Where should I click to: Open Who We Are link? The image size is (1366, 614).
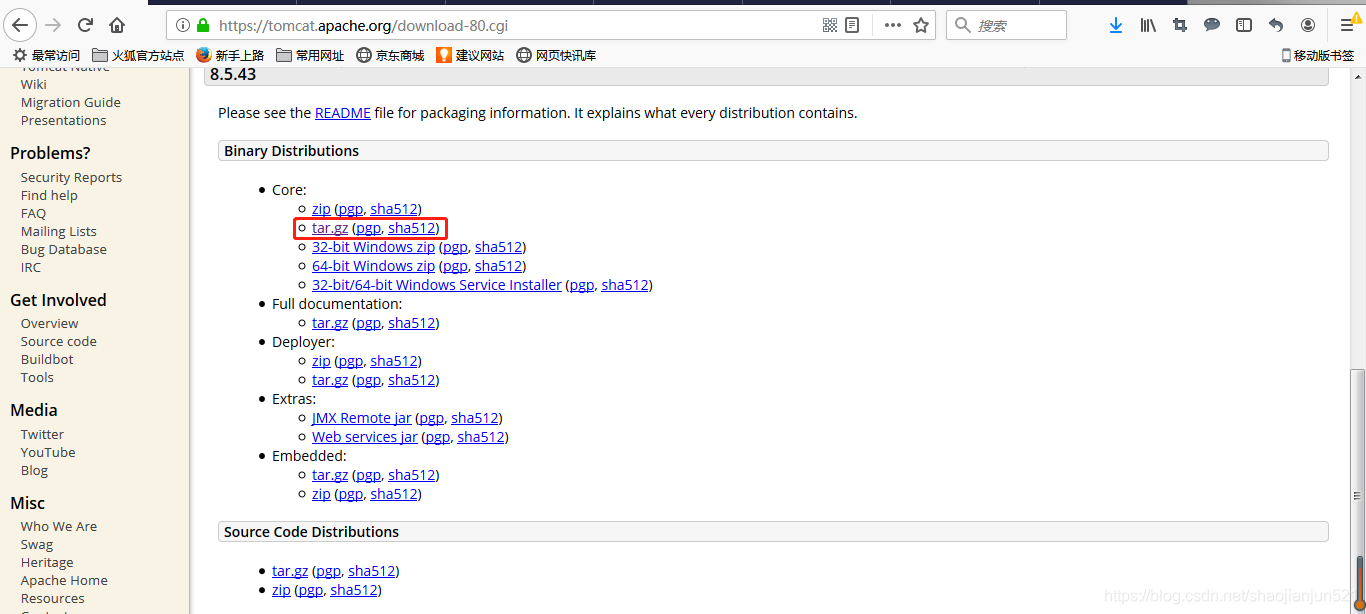[x=59, y=526]
